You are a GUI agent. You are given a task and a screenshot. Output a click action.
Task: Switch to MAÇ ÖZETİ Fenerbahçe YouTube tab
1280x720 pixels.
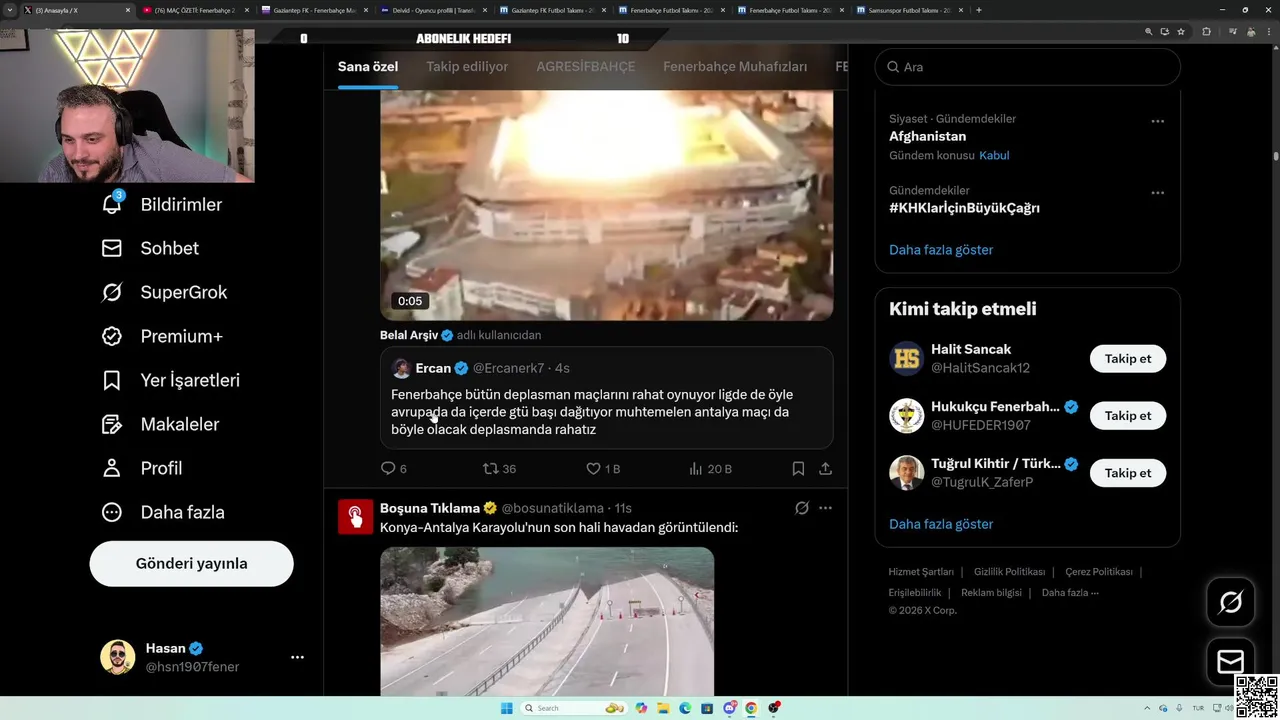point(195,10)
